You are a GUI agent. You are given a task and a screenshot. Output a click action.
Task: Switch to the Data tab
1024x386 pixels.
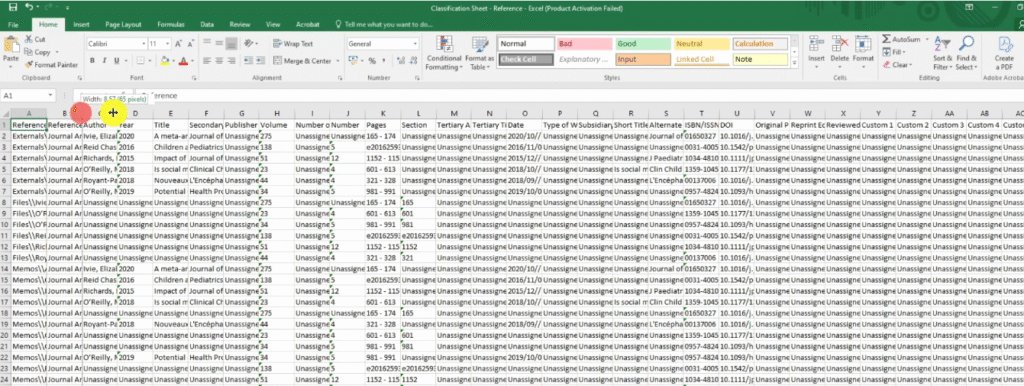[207, 24]
